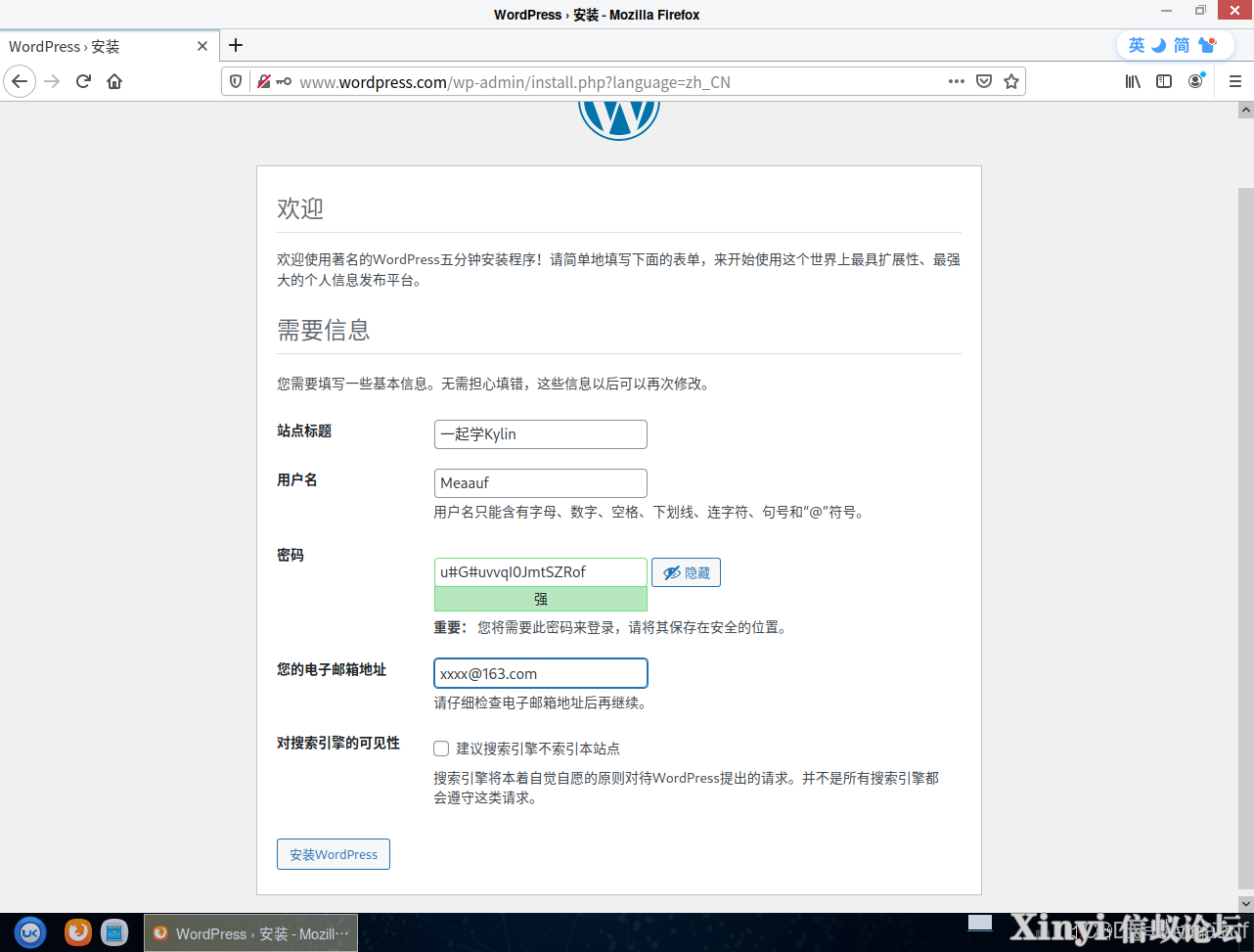Click the password strength indicator 强
This screenshot has height=952, width=1254.
coord(540,599)
